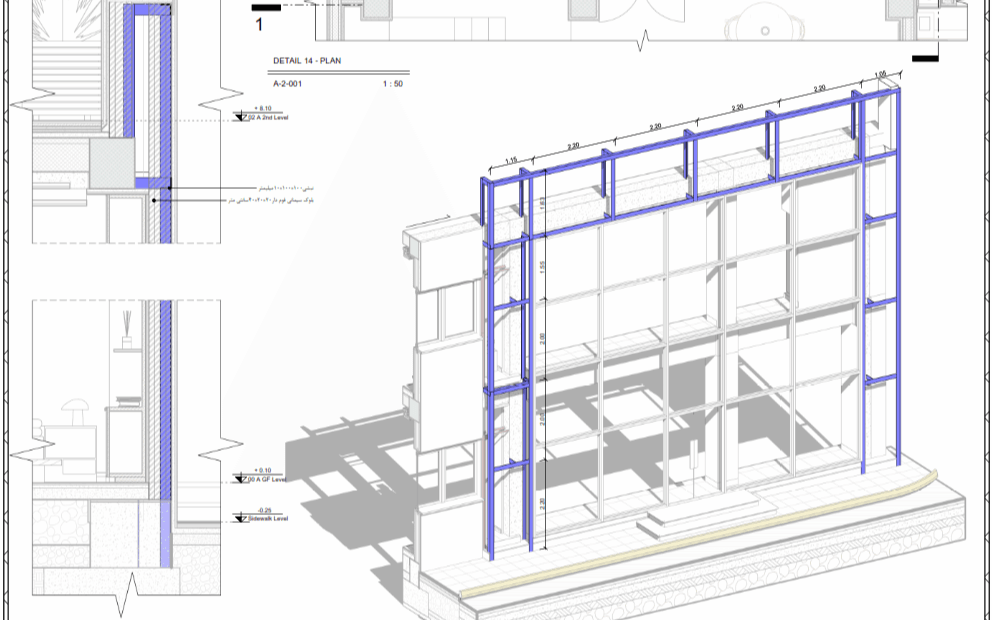This screenshot has width=992, height=620.
Task: Click the 1.63 vertical dimension label
Action: (x=542, y=204)
